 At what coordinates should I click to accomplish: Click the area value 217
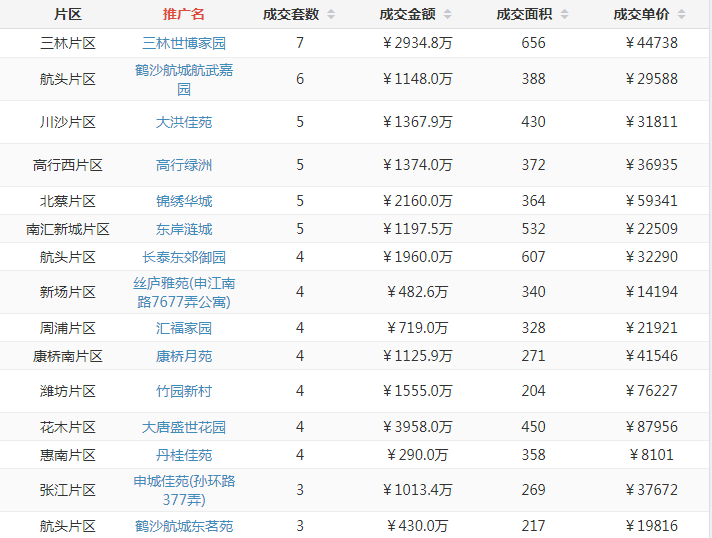click(x=534, y=526)
